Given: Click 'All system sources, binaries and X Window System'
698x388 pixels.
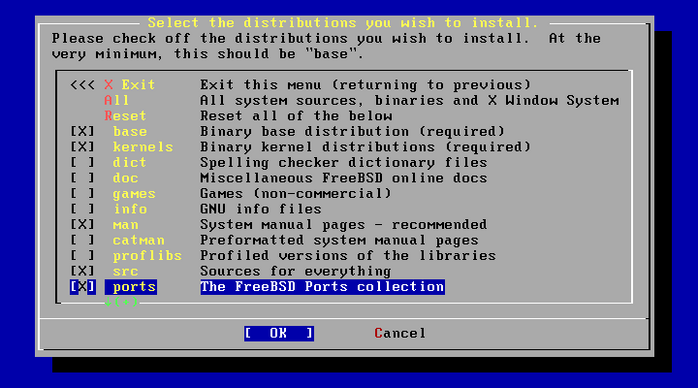Looking at the screenshot, I should click(x=410, y=101).
